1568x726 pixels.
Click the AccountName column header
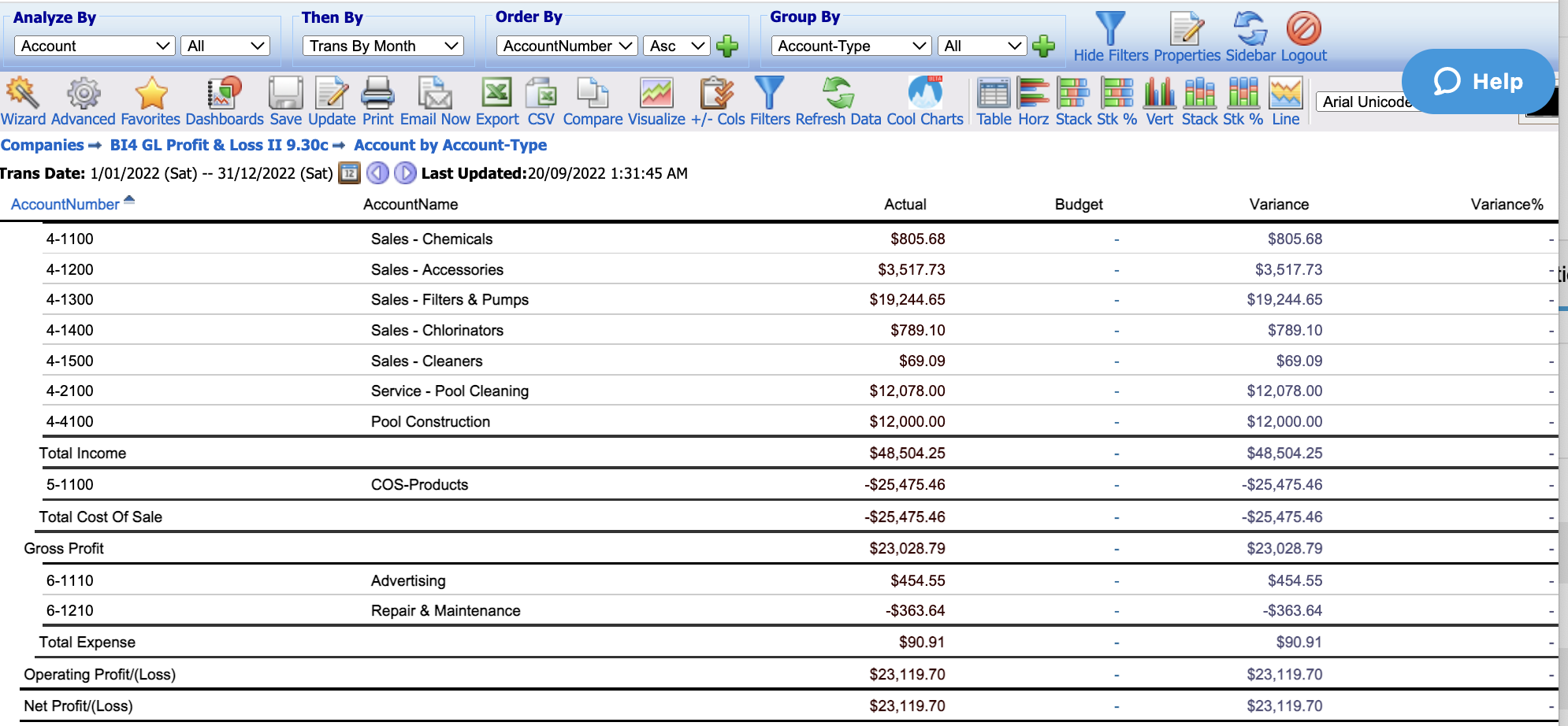(411, 204)
